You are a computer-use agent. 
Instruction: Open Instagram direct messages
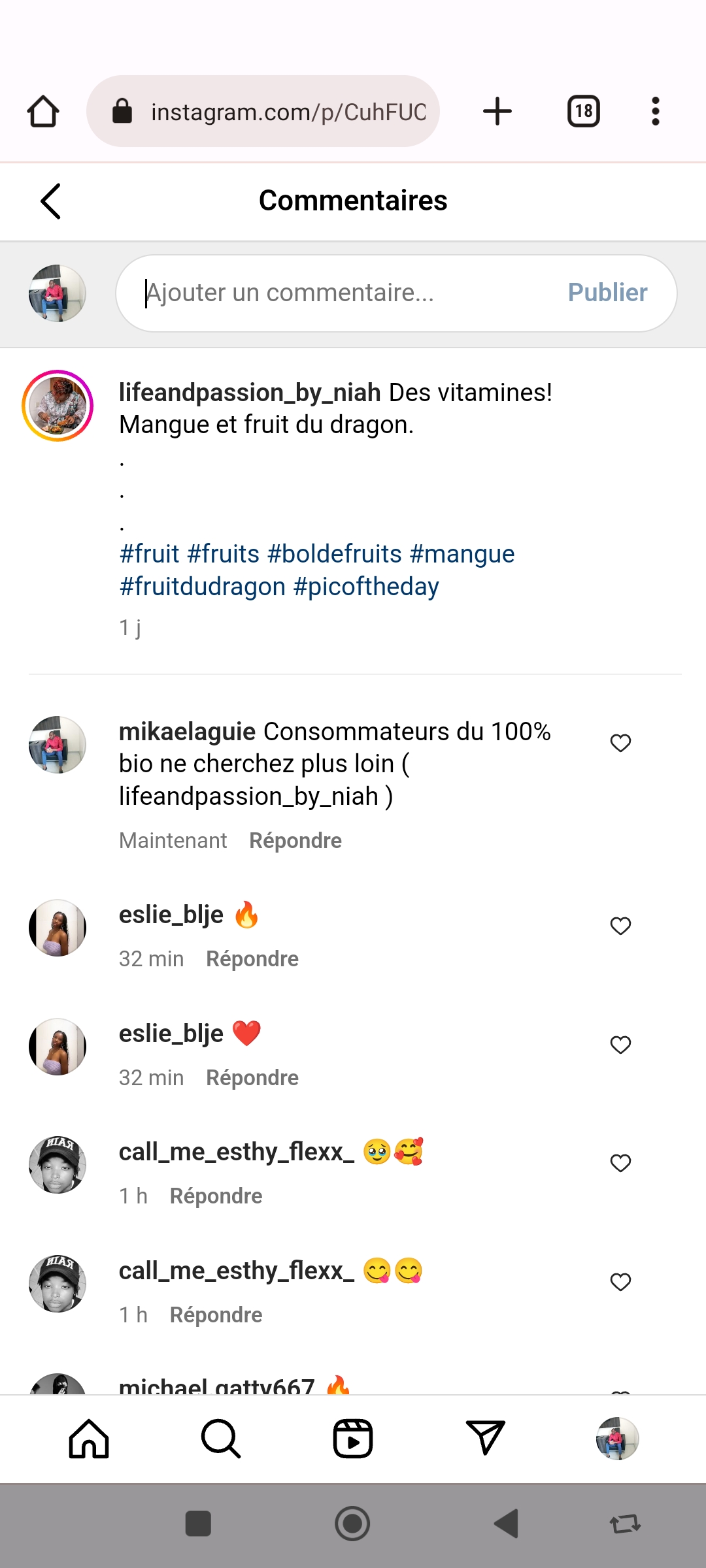(x=485, y=1439)
